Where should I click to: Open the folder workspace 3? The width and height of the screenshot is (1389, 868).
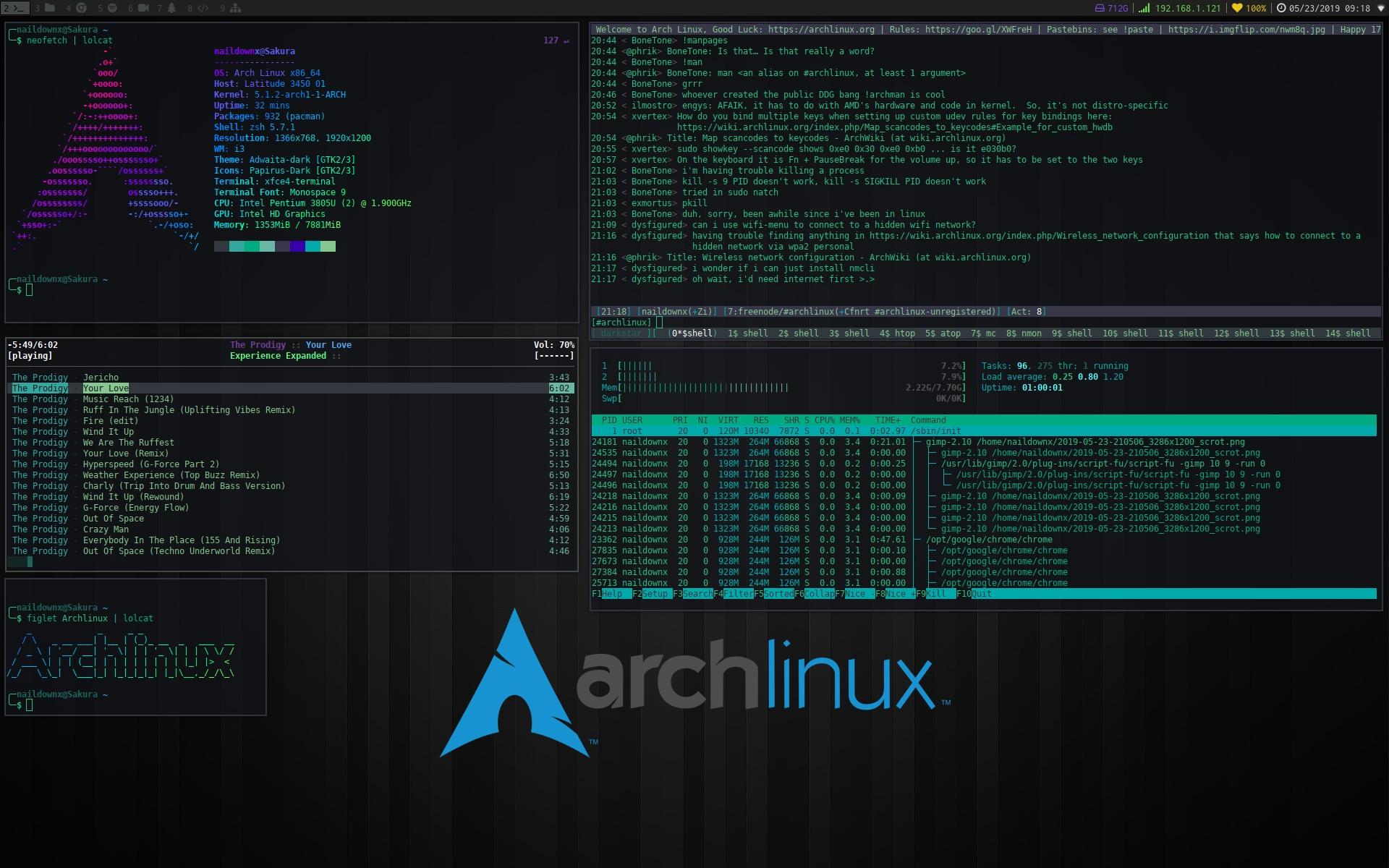coord(45,8)
